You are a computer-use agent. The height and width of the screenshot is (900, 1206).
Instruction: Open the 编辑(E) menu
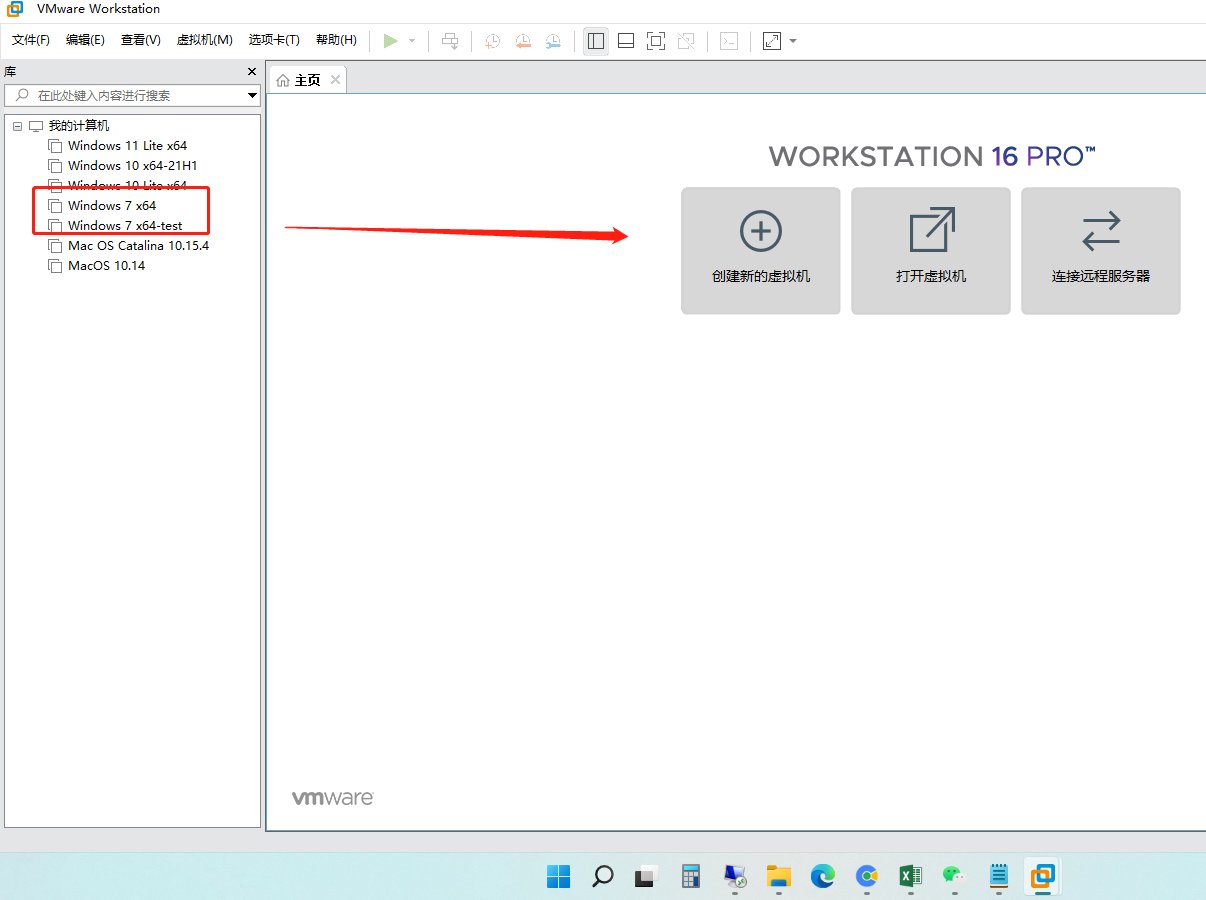coord(85,40)
